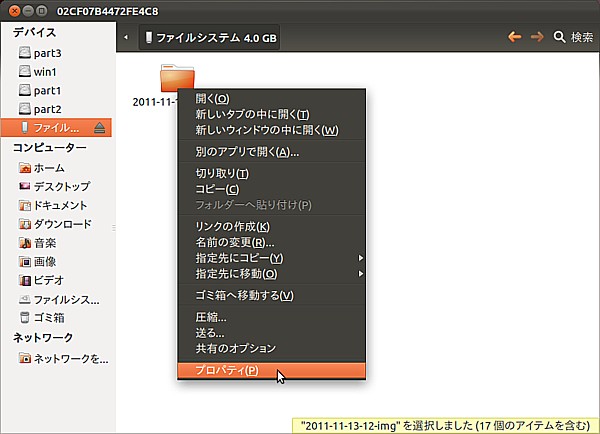Go forward with the right arrow
The height and width of the screenshot is (434, 600).
(x=537, y=37)
